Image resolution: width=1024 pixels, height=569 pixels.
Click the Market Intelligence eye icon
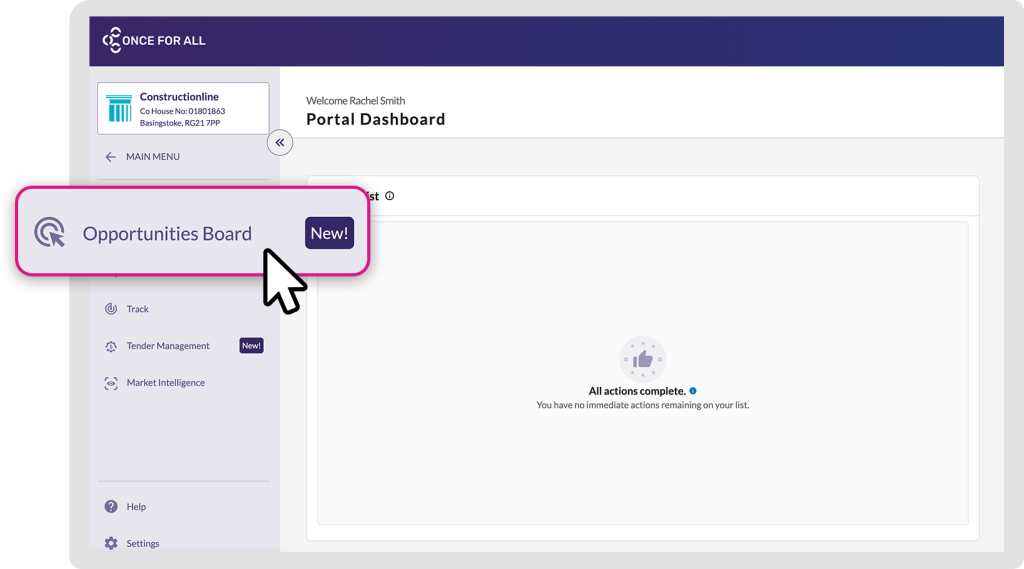[111, 383]
